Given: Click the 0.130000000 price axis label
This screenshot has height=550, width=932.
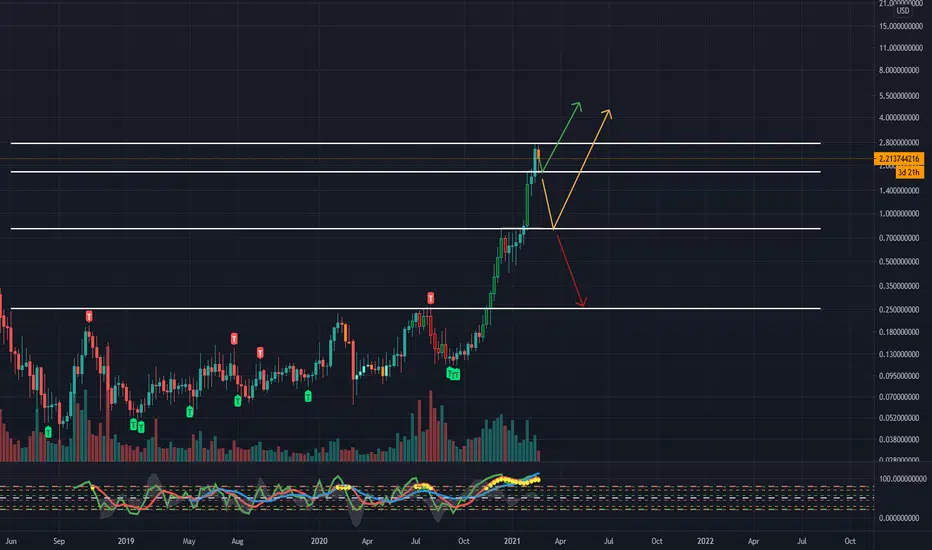Looking at the screenshot, I should tap(901, 354).
